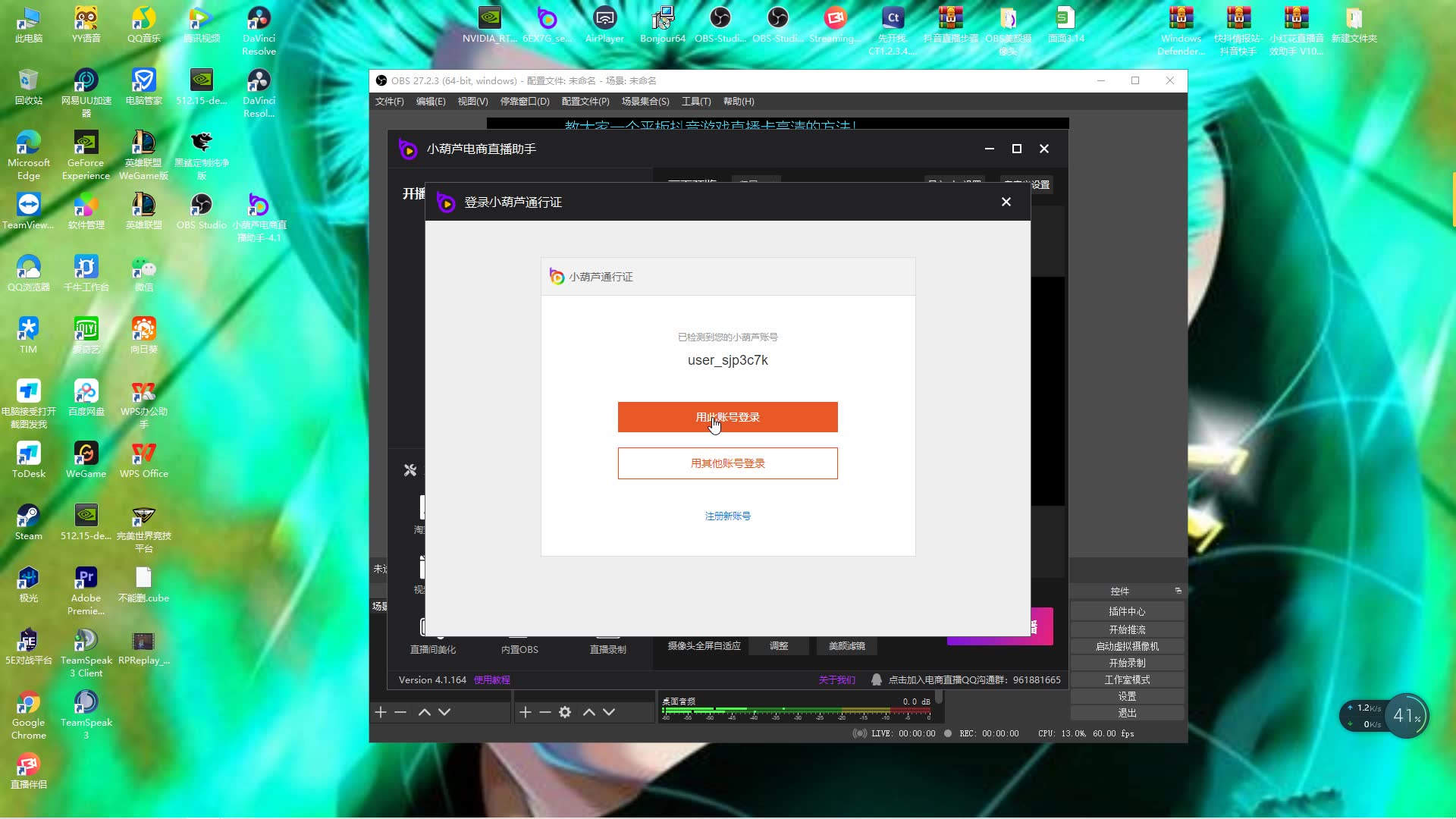Screen dimensions: 1456x819
Task: Open YY语音 desktop shortcut
Action: (x=86, y=24)
